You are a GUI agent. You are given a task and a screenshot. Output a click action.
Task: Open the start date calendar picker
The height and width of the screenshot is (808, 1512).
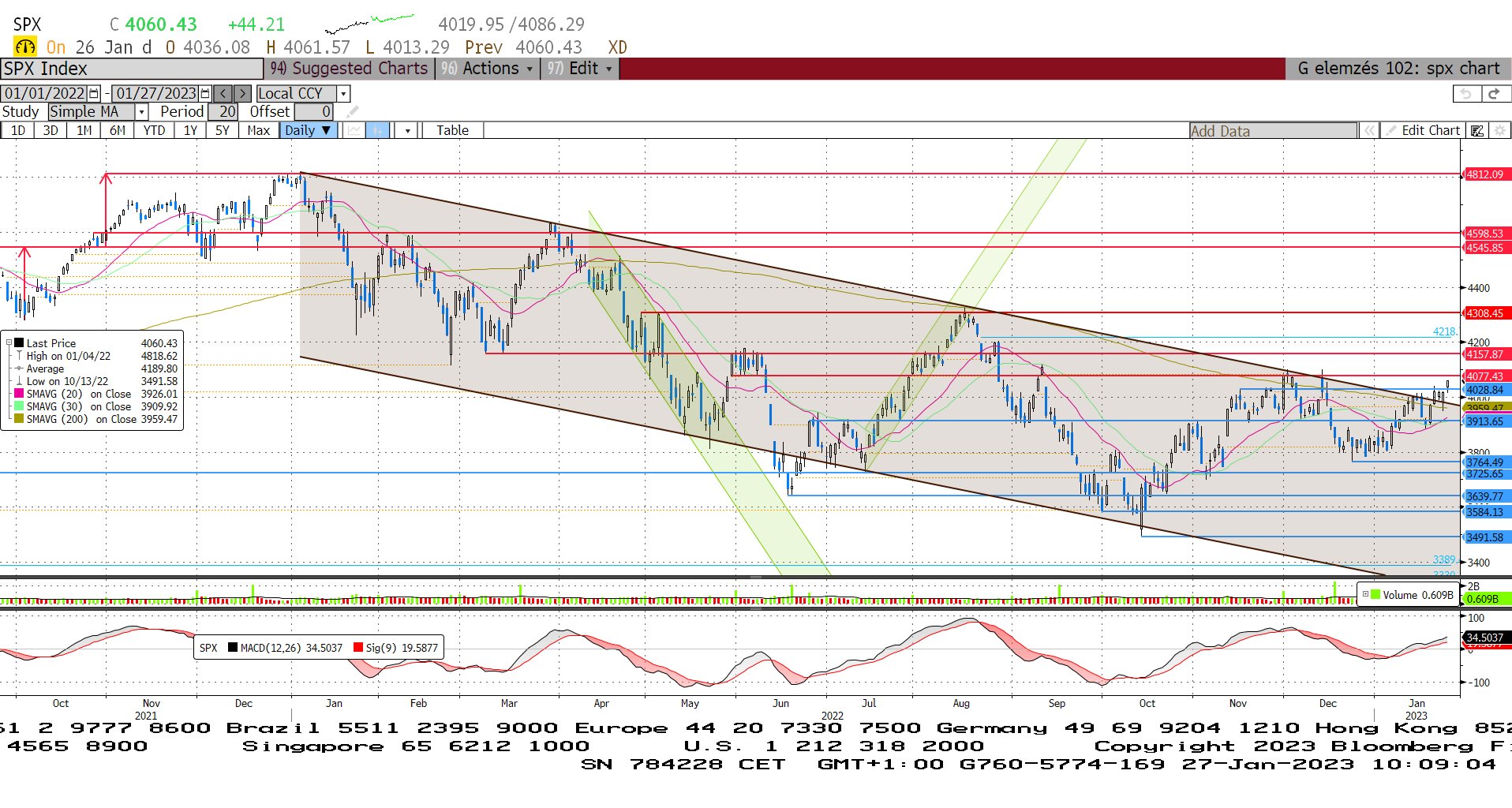click(x=95, y=93)
